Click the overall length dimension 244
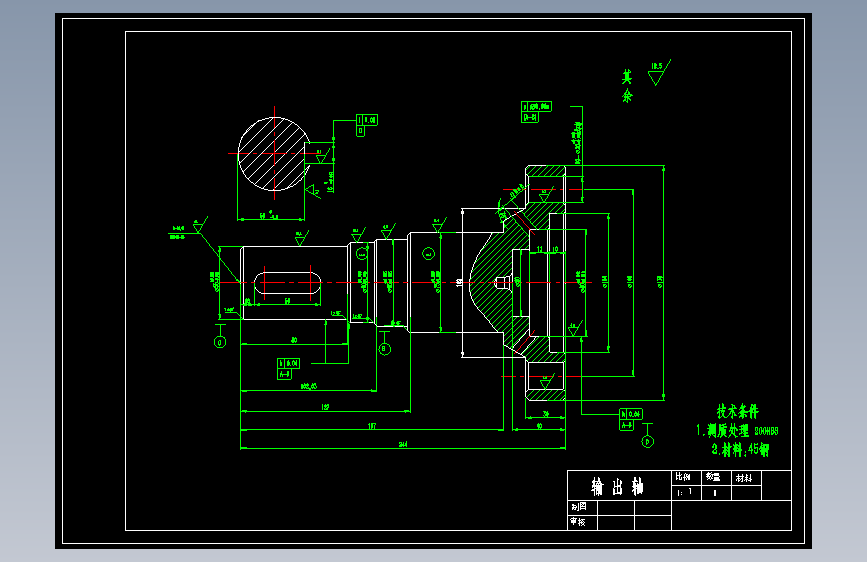Screen dimensions: 867x562 [403, 444]
